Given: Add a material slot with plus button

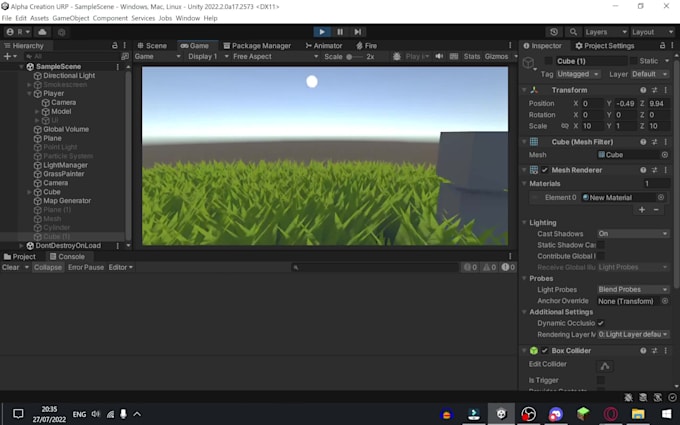Looking at the screenshot, I should 642,210.
